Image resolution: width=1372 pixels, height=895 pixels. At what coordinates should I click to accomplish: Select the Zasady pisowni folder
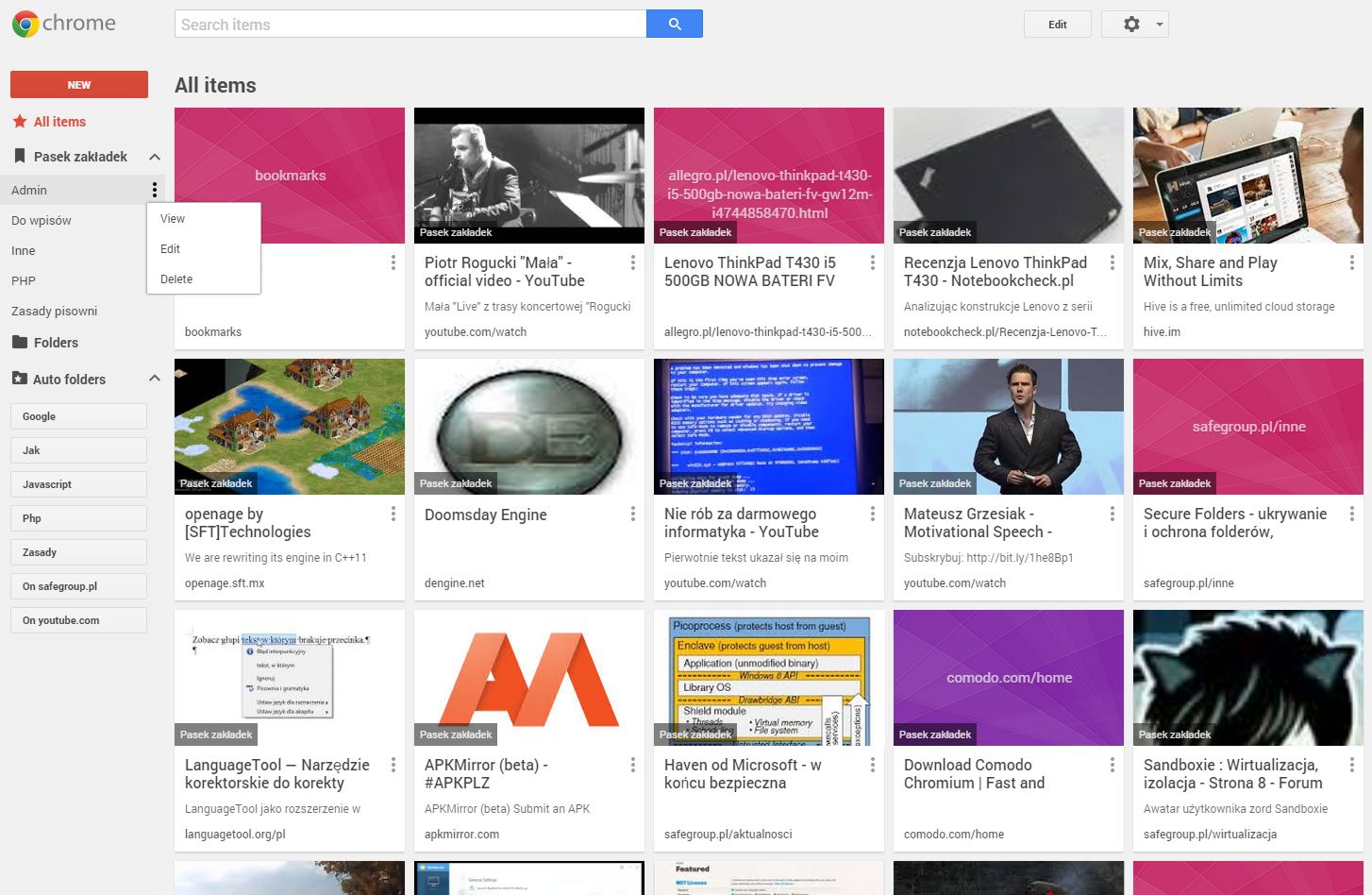pyautogui.click(x=55, y=312)
